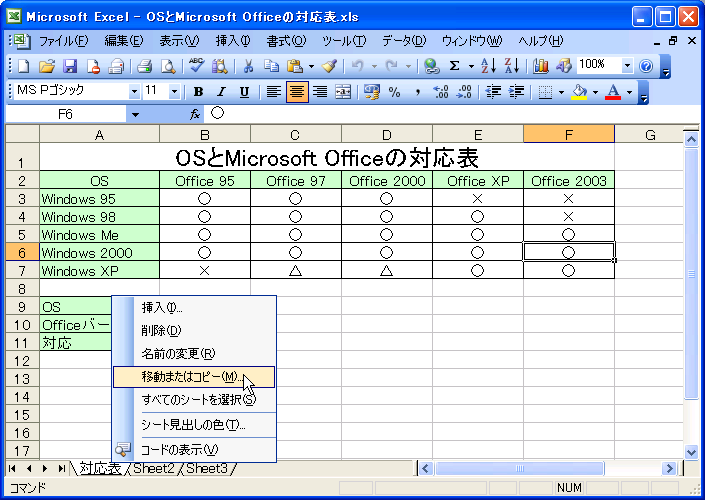Choose 移動またはコピー from context menu
The width and height of the screenshot is (705, 500).
pyautogui.click(x=194, y=377)
